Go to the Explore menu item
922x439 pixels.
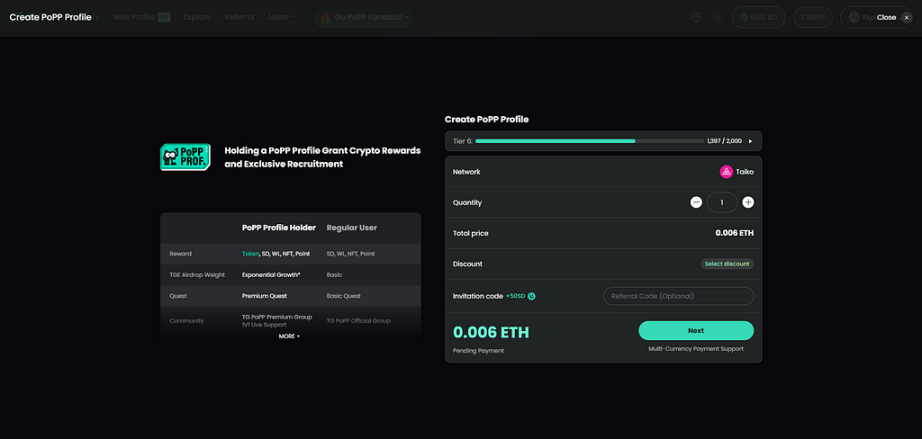[197, 17]
